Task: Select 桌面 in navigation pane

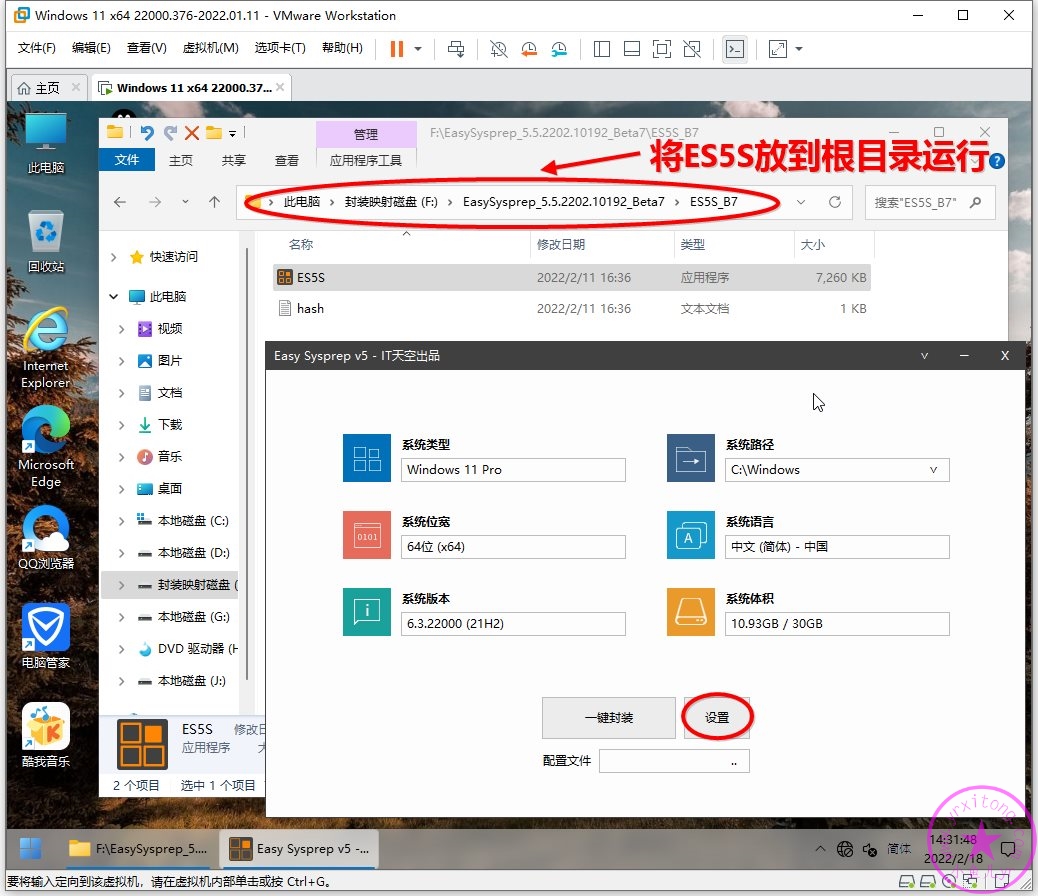Action: (160, 489)
